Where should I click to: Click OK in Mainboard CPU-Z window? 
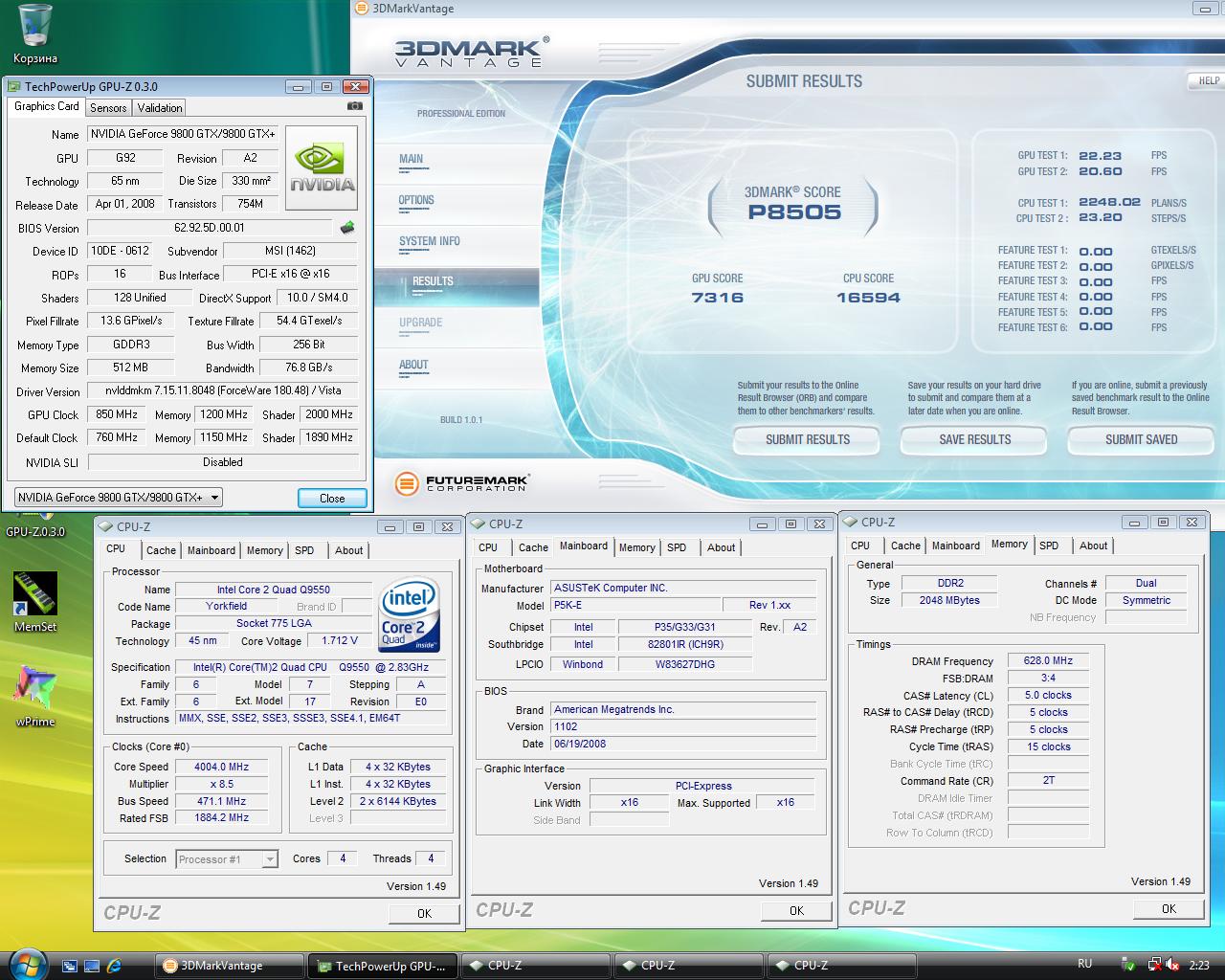click(796, 911)
